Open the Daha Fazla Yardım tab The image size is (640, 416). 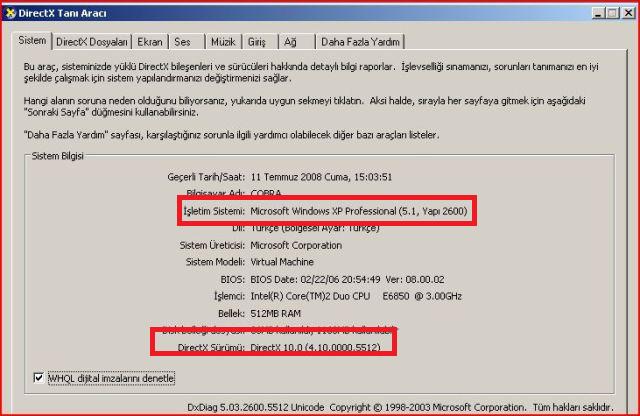click(360, 42)
